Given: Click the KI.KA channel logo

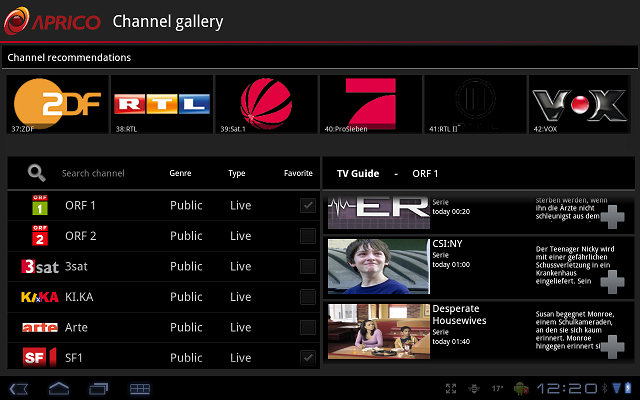Looking at the screenshot, I should coord(40,297).
